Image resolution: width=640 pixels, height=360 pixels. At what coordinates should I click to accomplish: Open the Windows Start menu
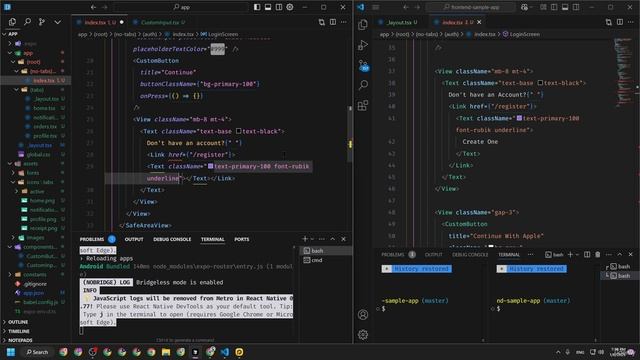tap(11, 352)
